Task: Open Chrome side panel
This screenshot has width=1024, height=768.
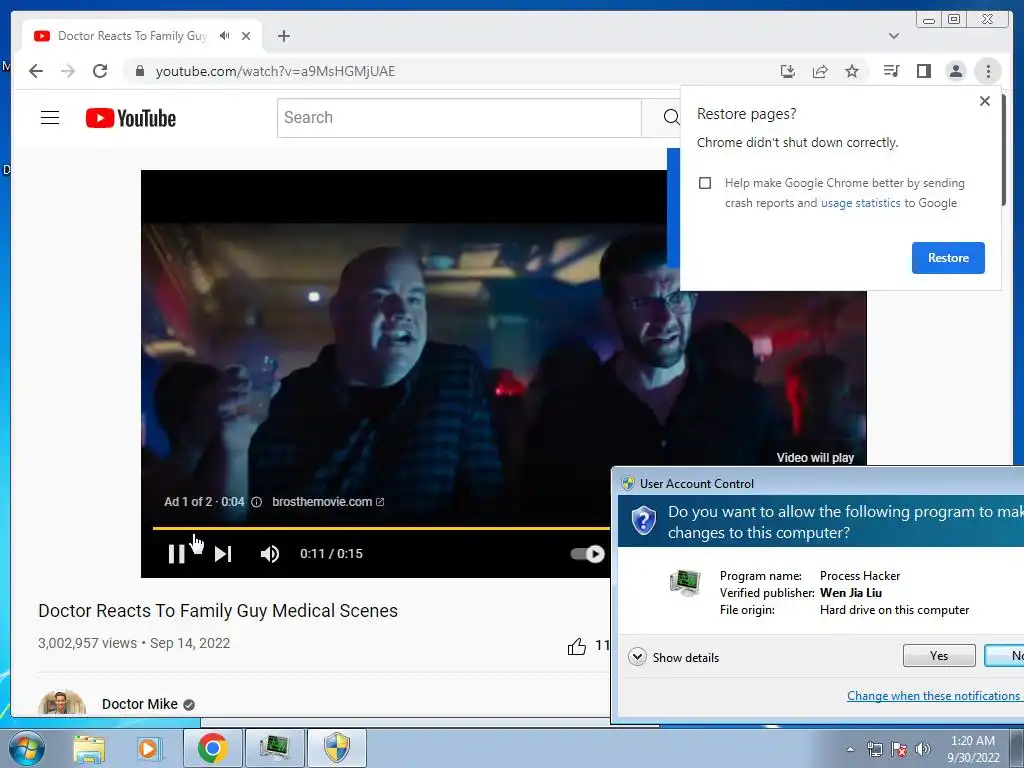Action: [x=923, y=71]
